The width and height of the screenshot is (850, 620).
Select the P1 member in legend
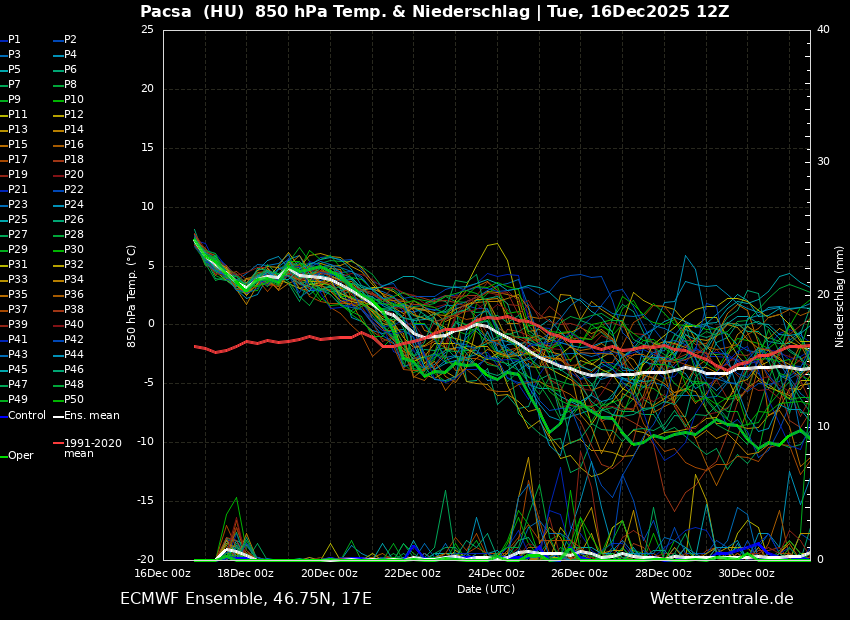pyautogui.click(x=14, y=40)
